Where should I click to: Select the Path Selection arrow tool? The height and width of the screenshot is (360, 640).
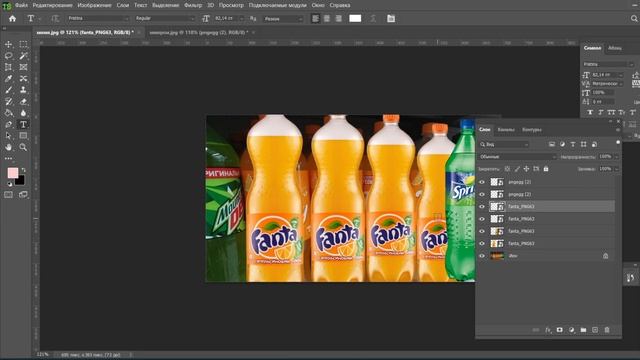pos(9,136)
